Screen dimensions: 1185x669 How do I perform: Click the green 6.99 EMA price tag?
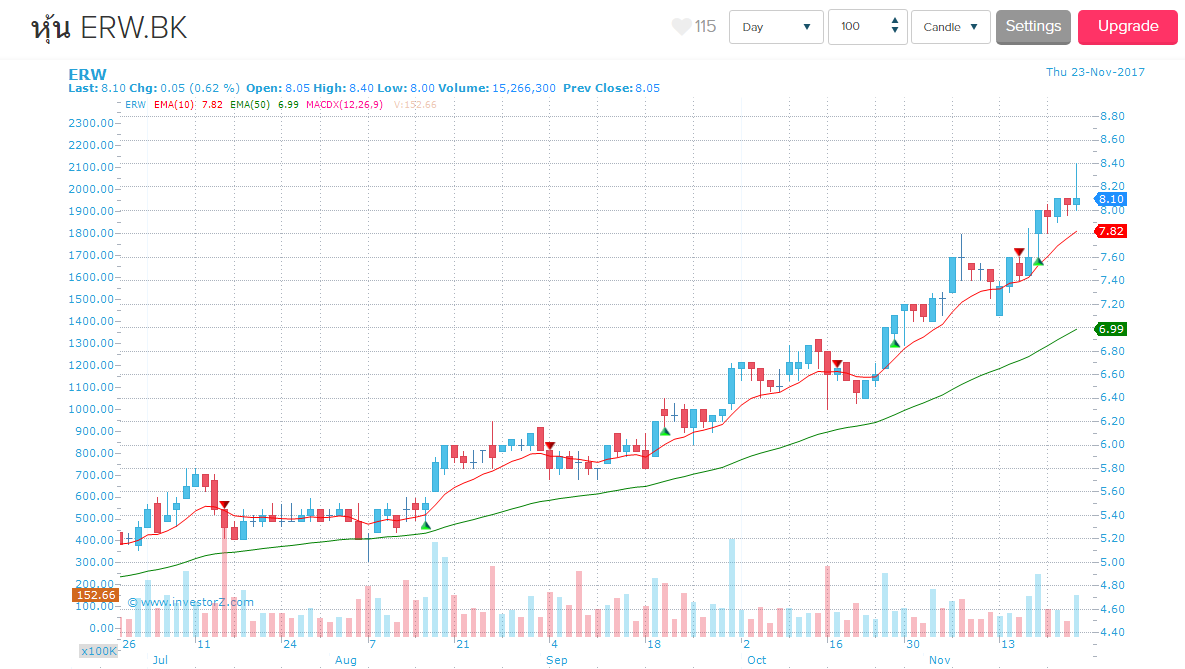pos(1110,329)
